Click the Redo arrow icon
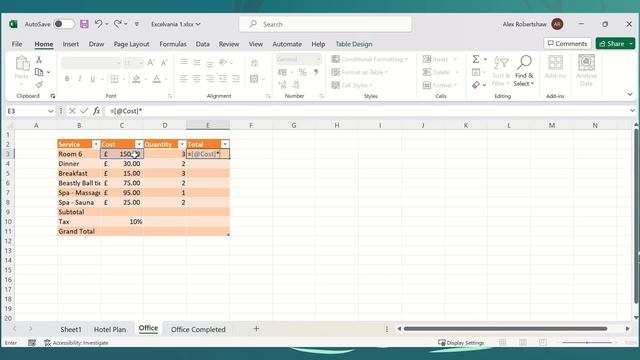Image resolution: width=640 pixels, height=360 pixels. coord(118,24)
